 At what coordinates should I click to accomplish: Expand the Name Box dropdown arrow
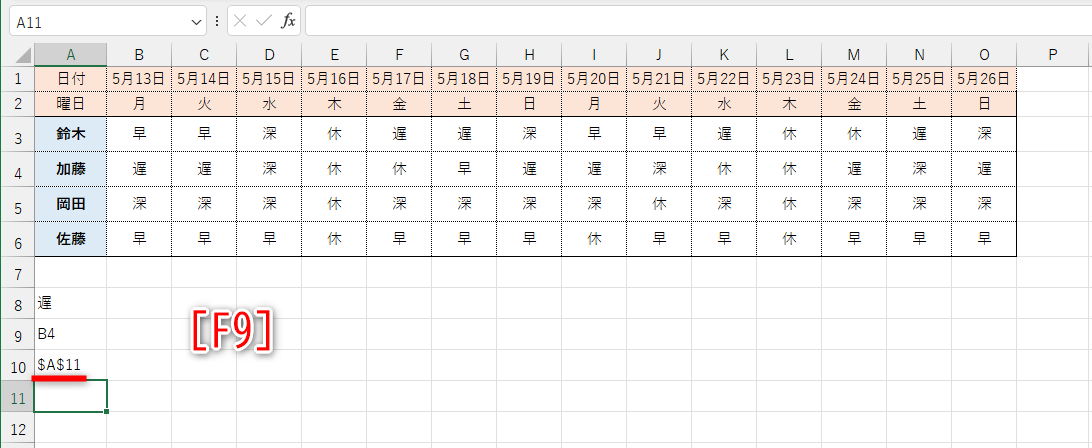coord(196,21)
